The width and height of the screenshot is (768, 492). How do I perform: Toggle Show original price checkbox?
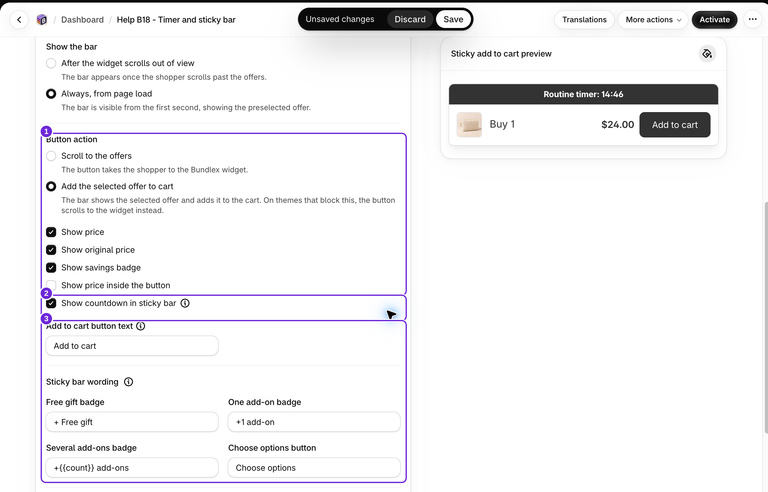point(51,250)
